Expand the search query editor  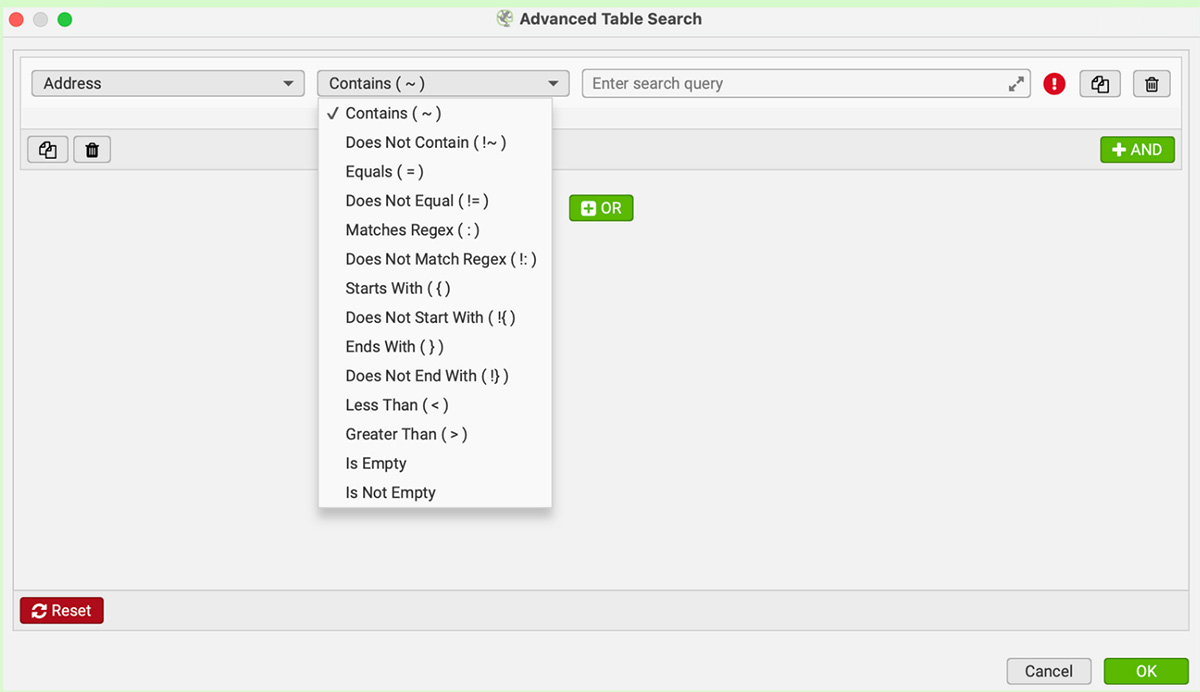point(1016,84)
